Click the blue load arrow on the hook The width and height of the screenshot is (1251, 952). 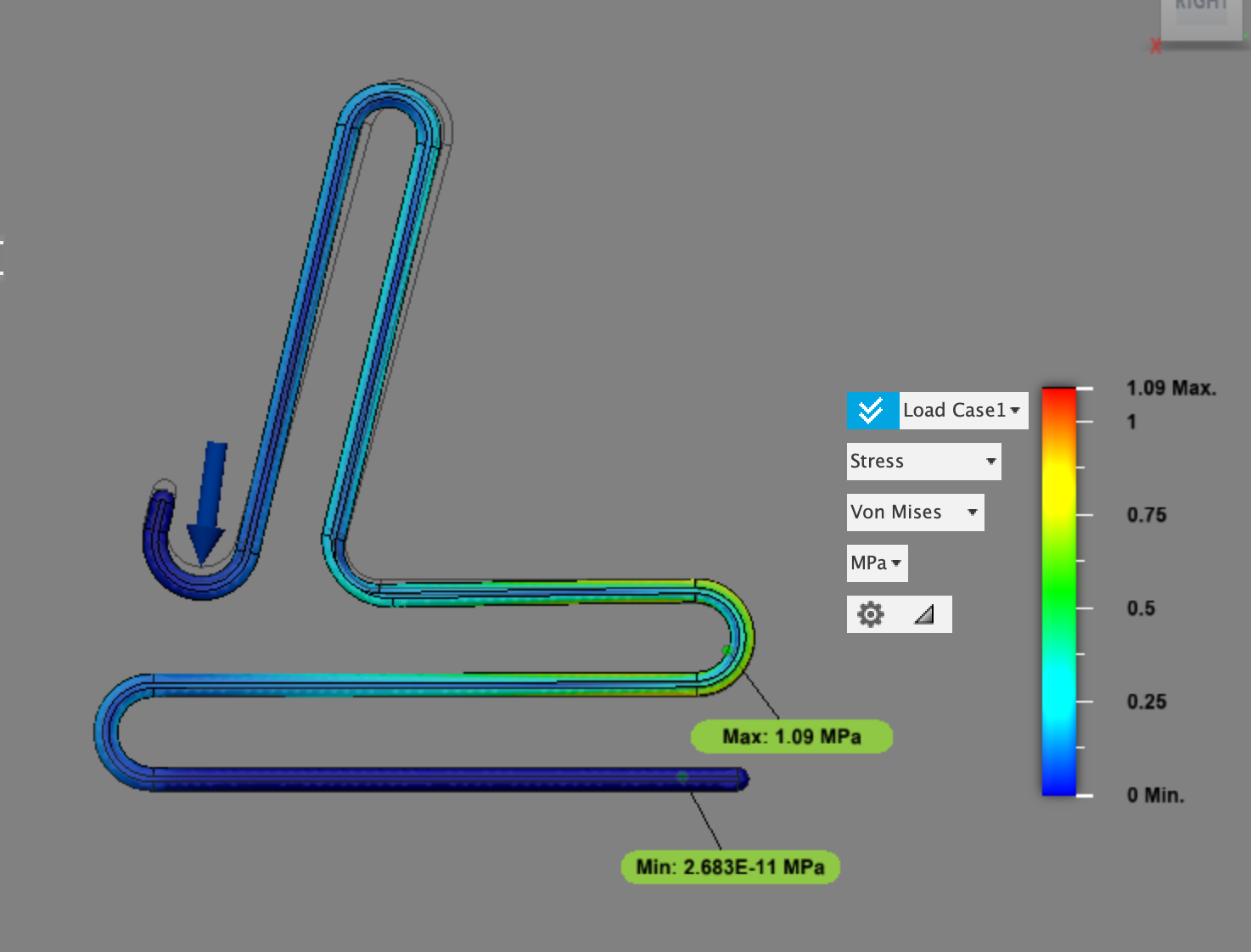tap(209, 501)
